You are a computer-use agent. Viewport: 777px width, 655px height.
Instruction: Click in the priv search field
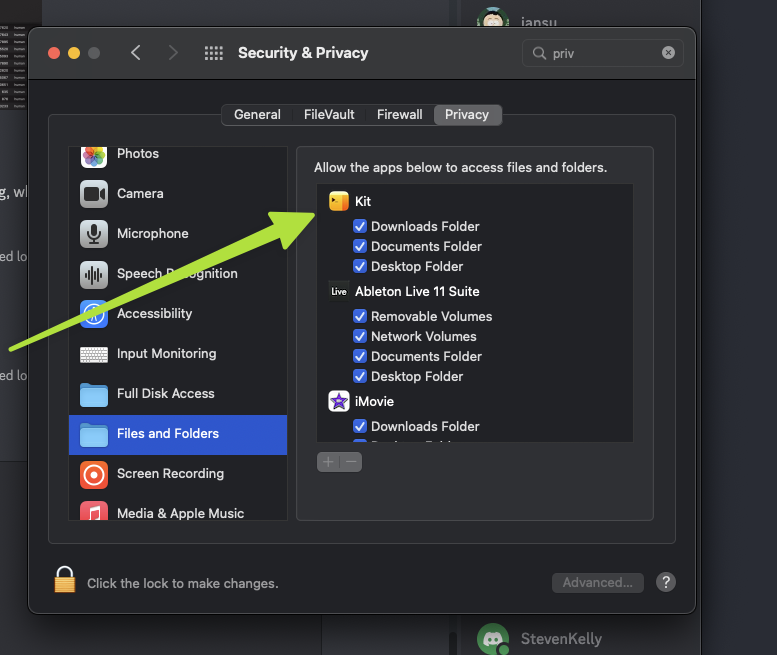[603, 53]
